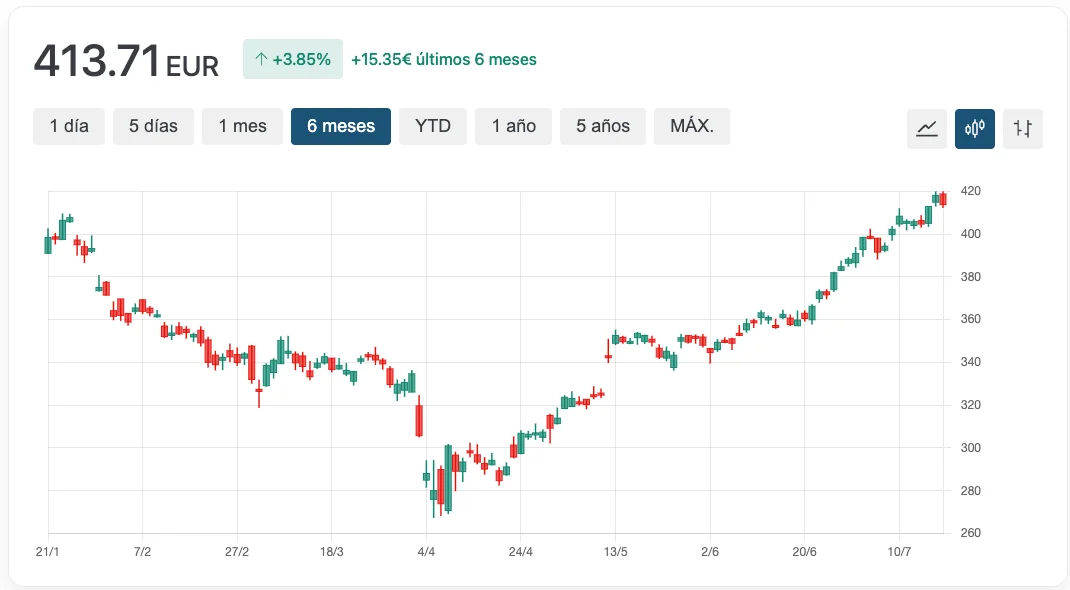
Task: Click the 300 price level on y-axis
Action: tap(970, 447)
